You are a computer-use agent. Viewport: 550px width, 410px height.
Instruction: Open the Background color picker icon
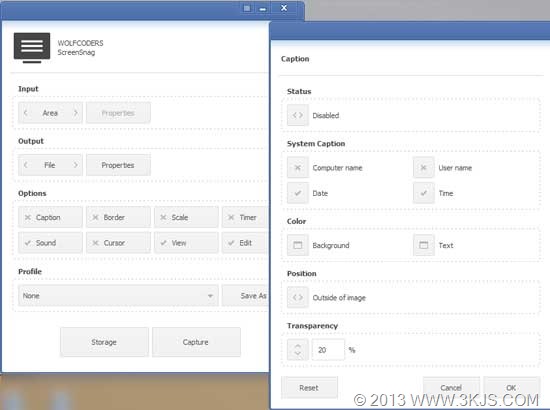(x=298, y=245)
